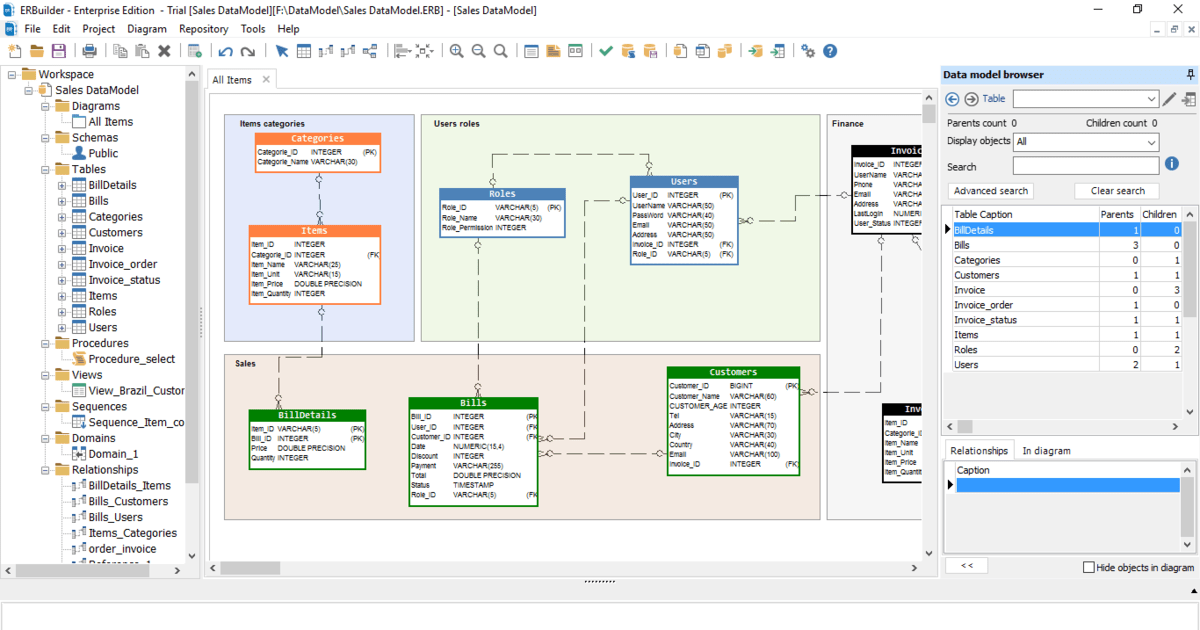Undo the last action

225,51
